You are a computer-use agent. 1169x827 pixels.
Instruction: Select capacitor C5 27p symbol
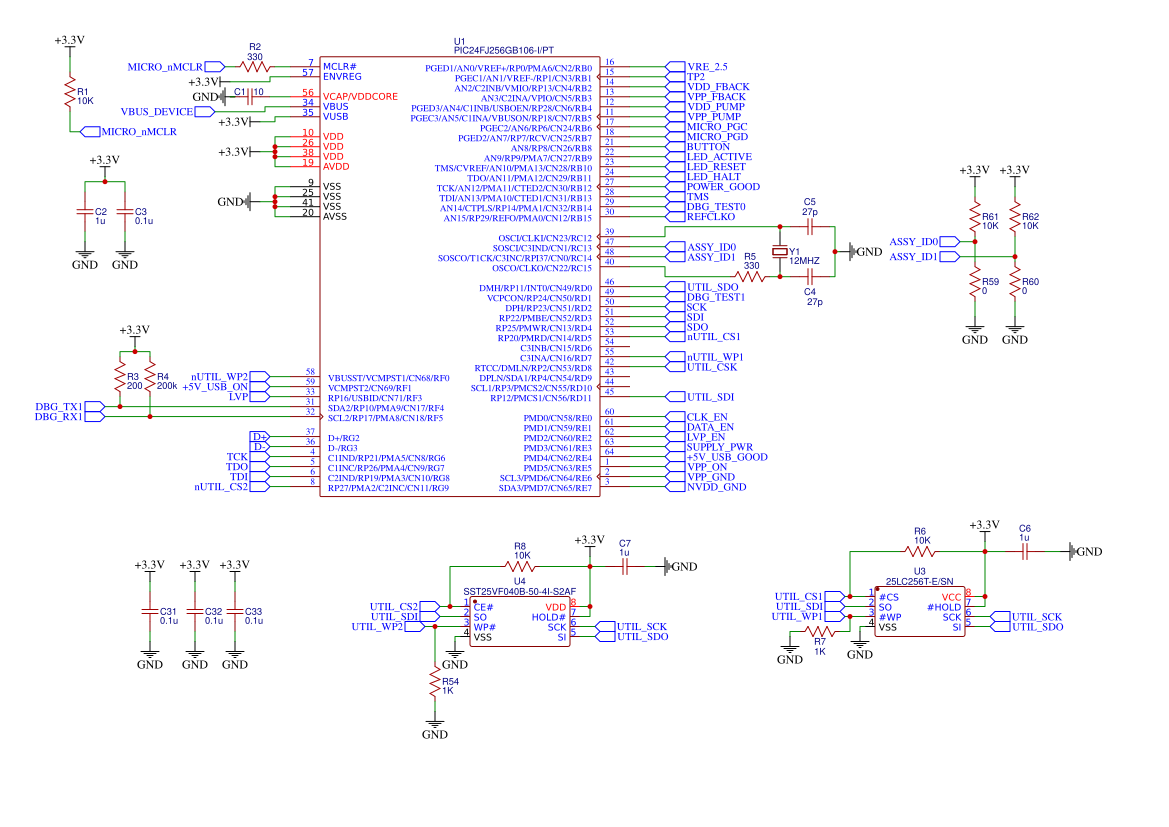pos(810,227)
